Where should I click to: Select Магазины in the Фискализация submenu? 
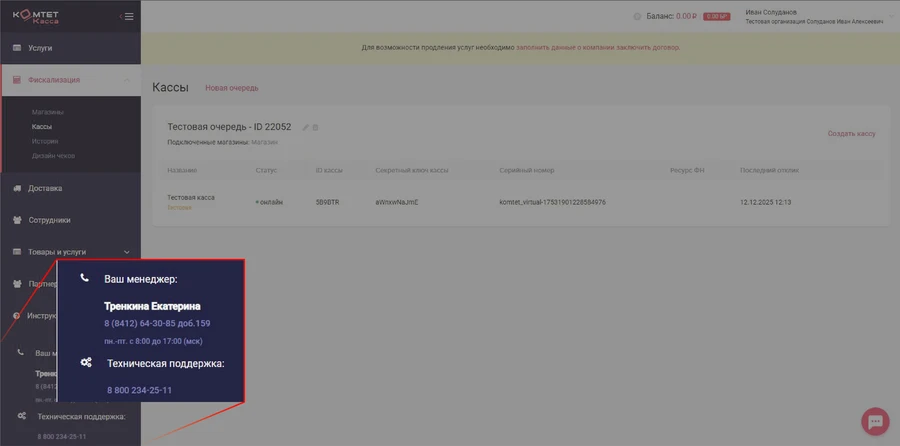(x=47, y=112)
